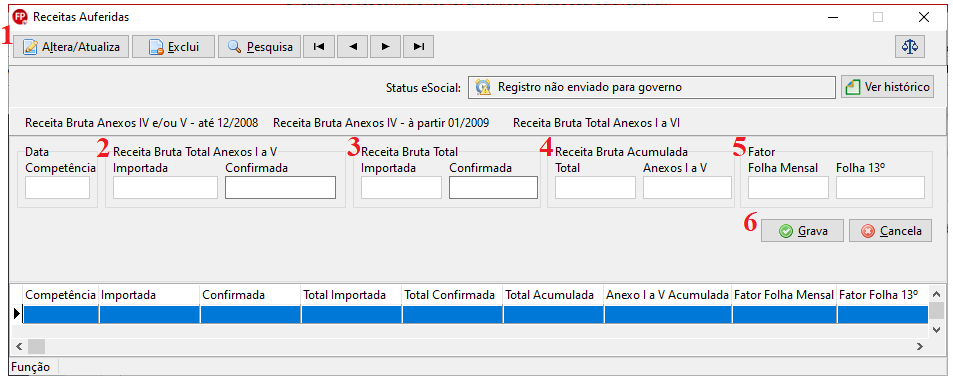Click Importada field under Receita Bruta Total
The image size is (953, 383).
tap(401, 188)
